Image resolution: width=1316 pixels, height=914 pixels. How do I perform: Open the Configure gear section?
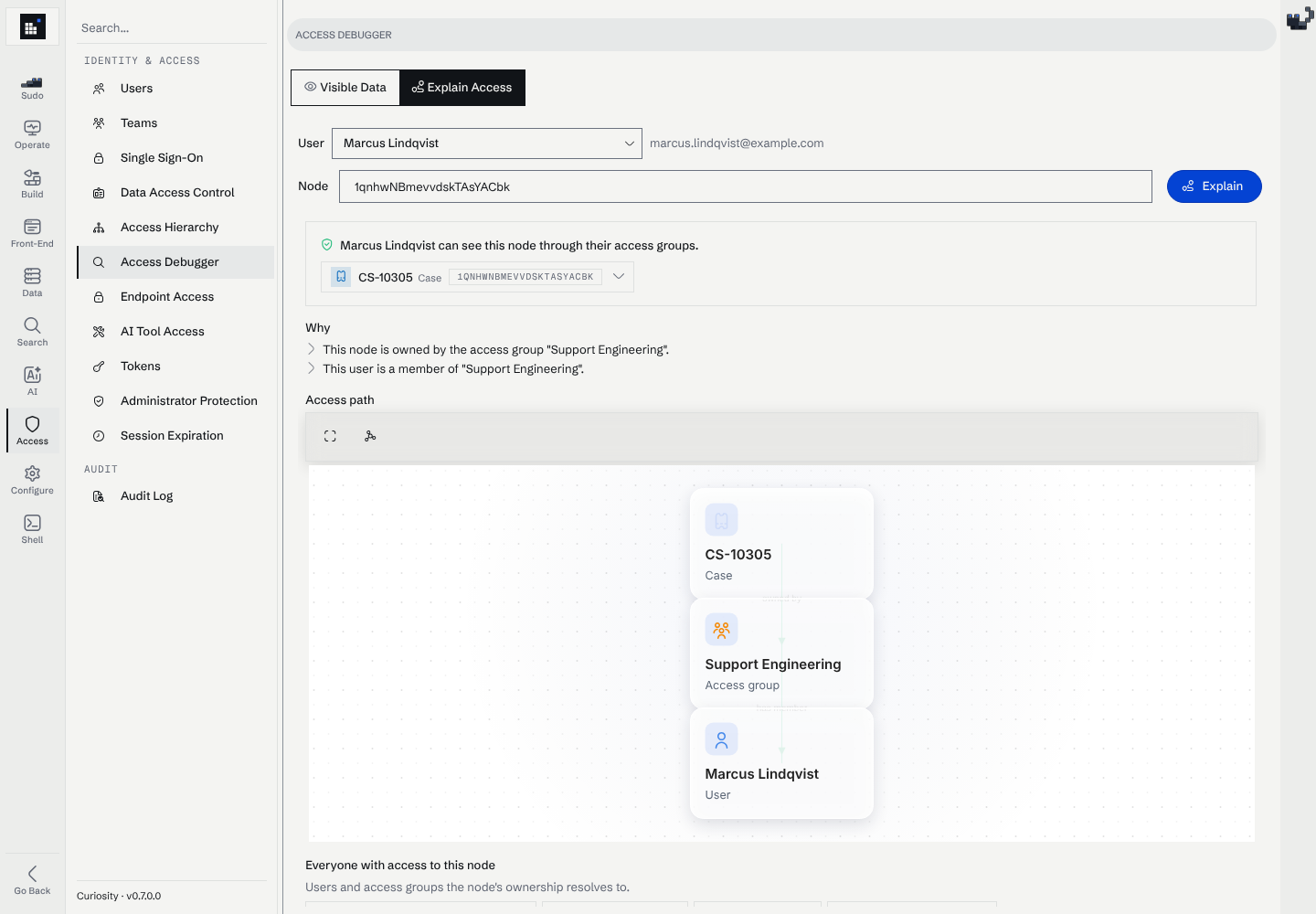(x=32, y=481)
